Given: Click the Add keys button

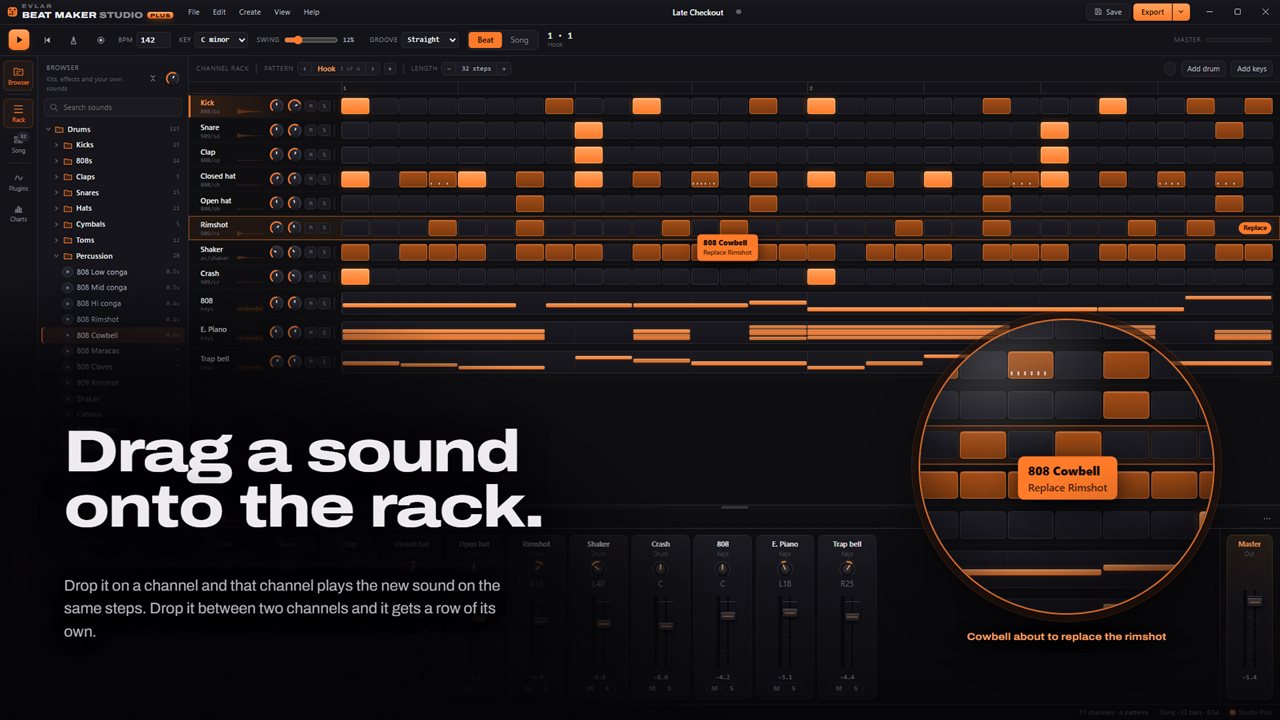Looking at the screenshot, I should coord(1251,69).
